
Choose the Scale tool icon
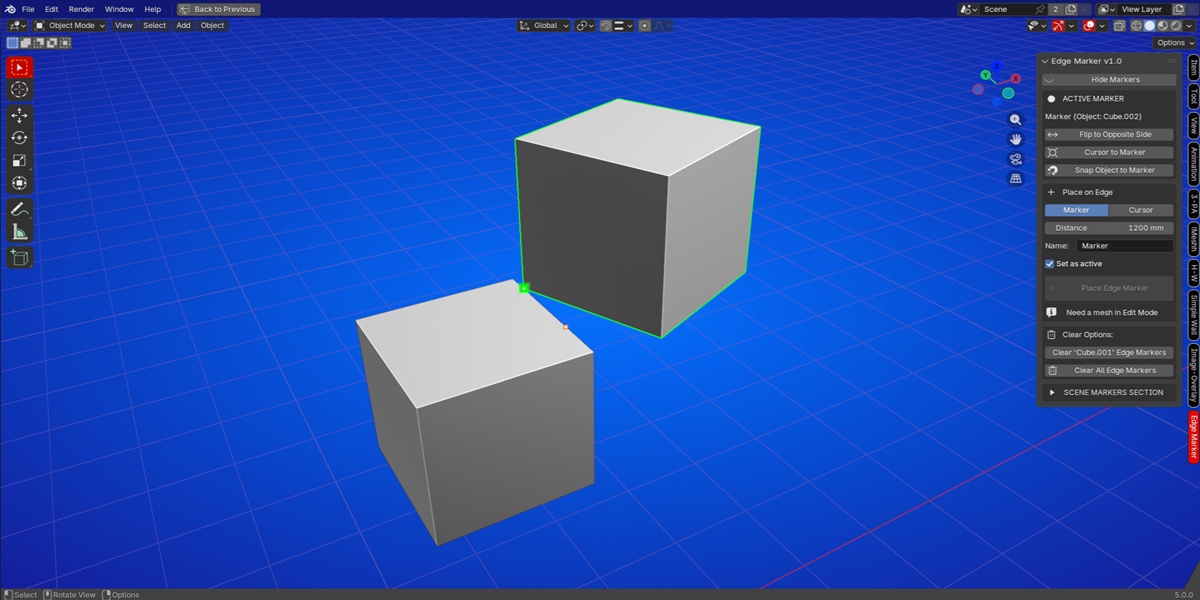(19, 160)
